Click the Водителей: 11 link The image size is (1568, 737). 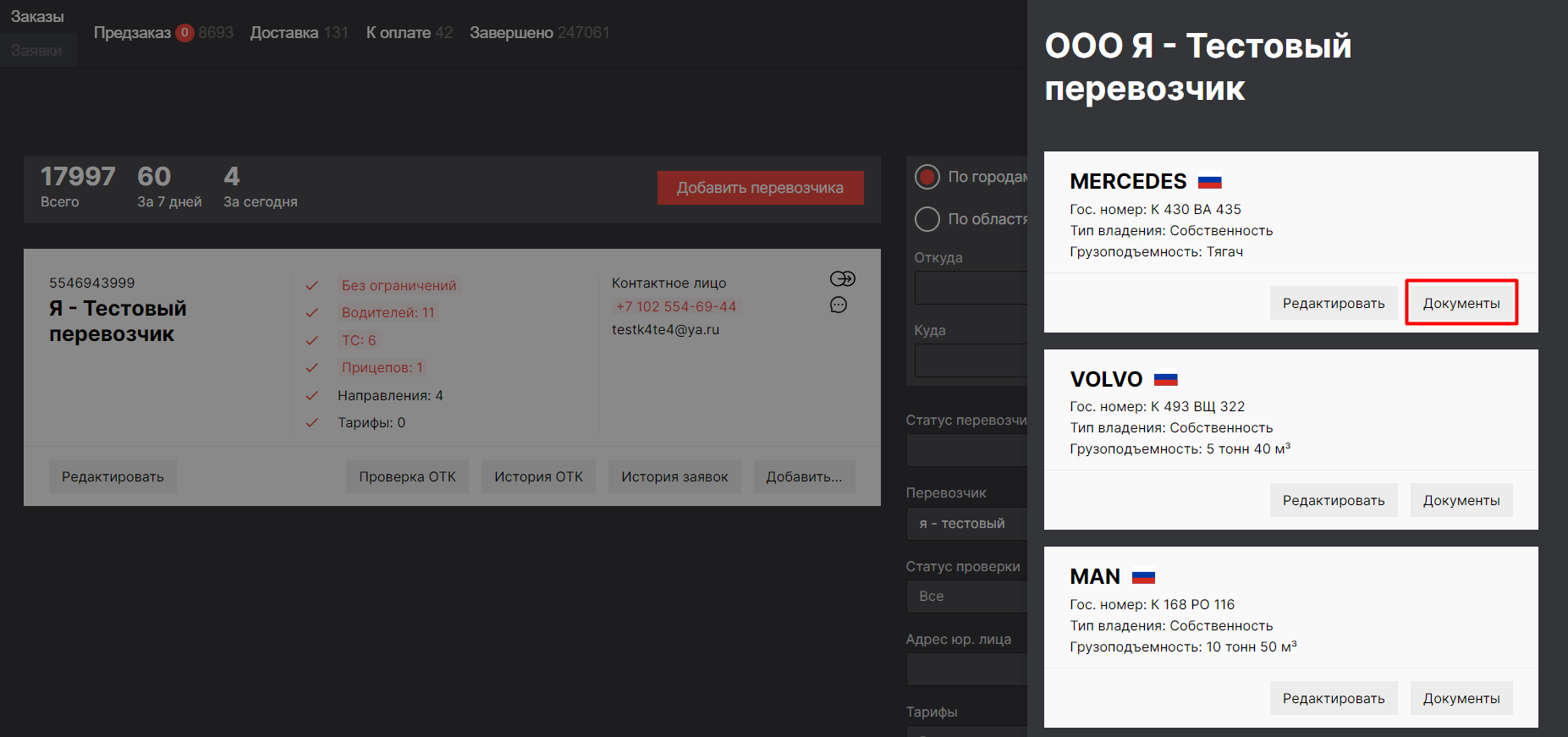388,312
